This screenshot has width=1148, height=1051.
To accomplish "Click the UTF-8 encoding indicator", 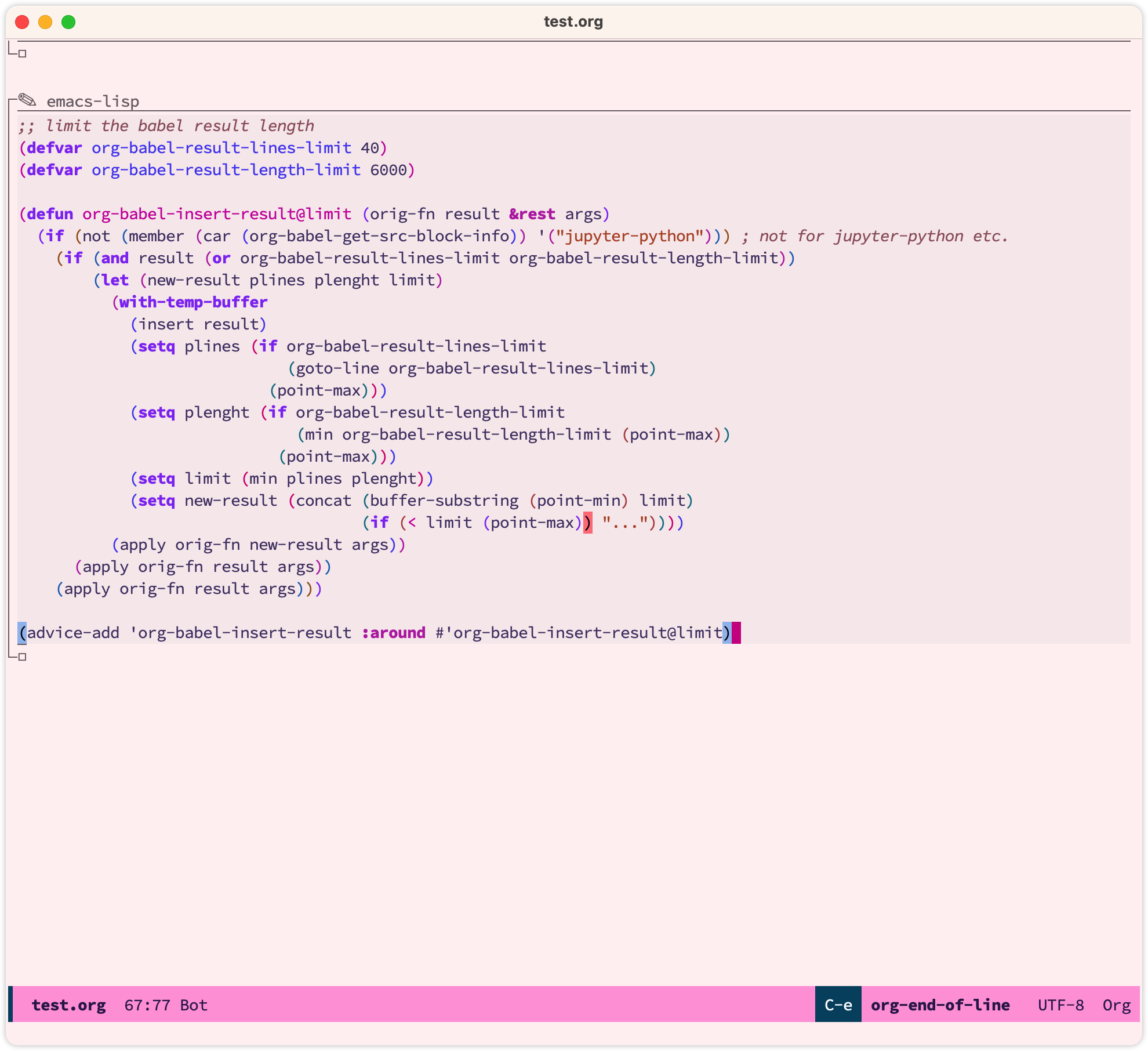I will 1061,1005.
